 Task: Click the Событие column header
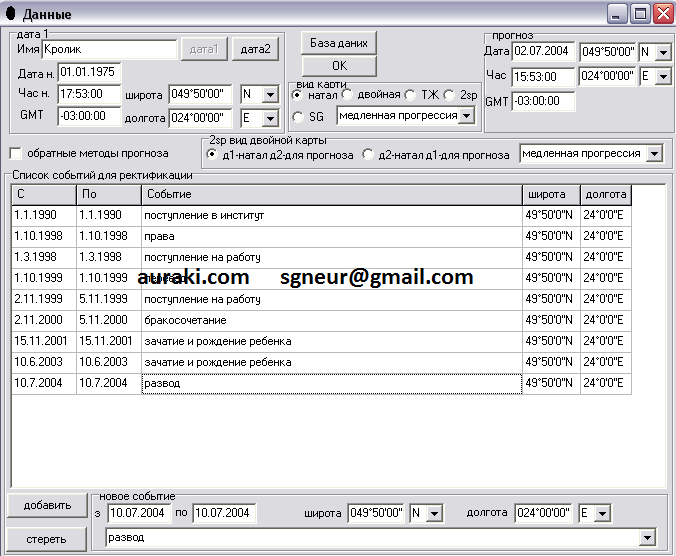[x=330, y=194]
